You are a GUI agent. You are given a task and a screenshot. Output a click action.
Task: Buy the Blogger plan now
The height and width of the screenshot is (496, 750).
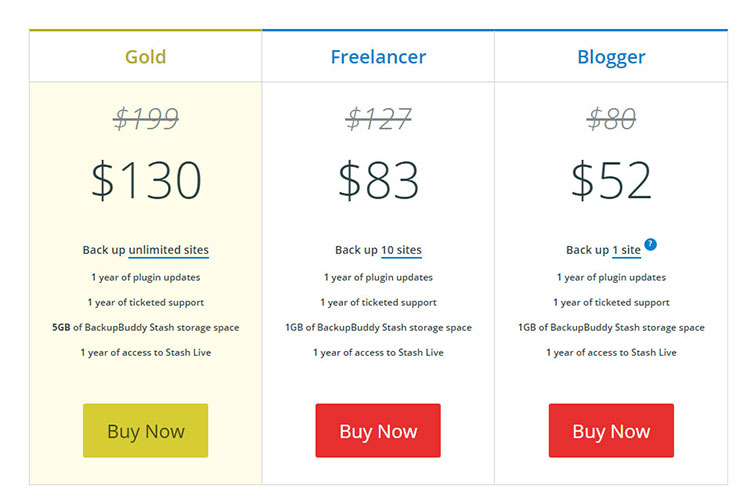click(611, 431)
